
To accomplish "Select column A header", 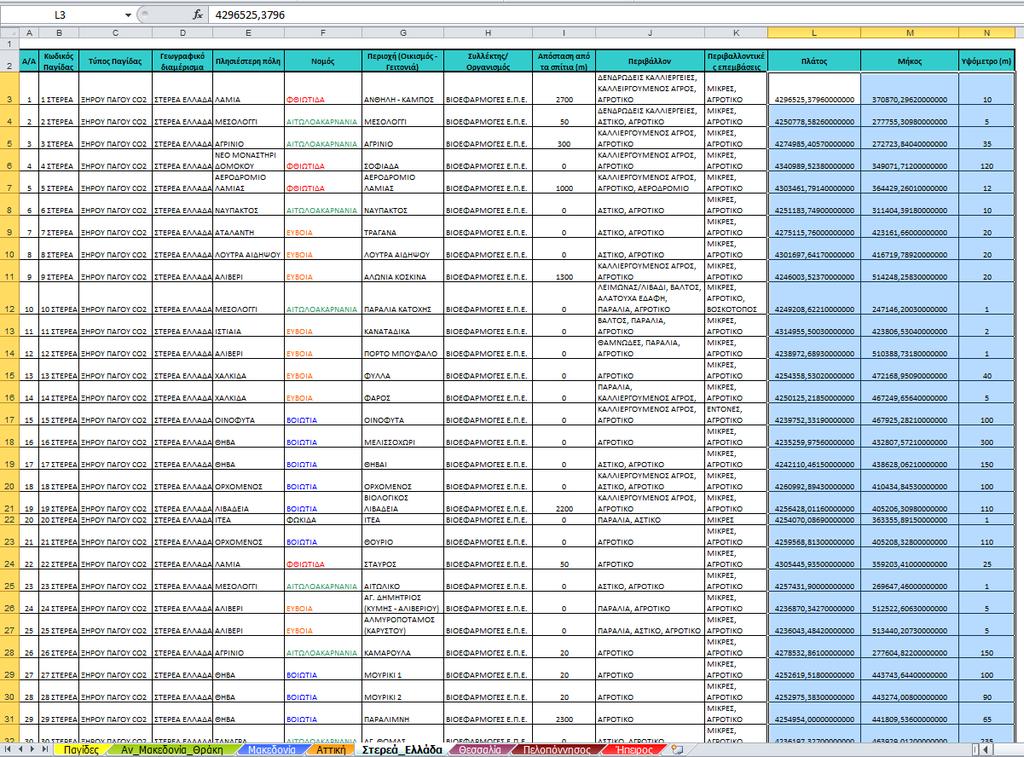I will tap(29, 32).
